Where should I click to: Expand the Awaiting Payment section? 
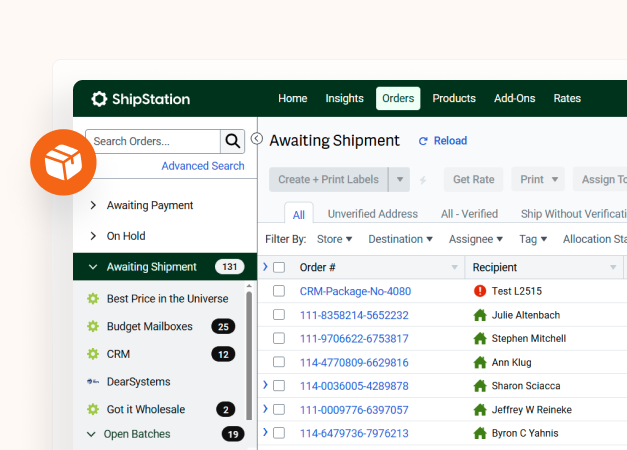(x=93, y=205)
